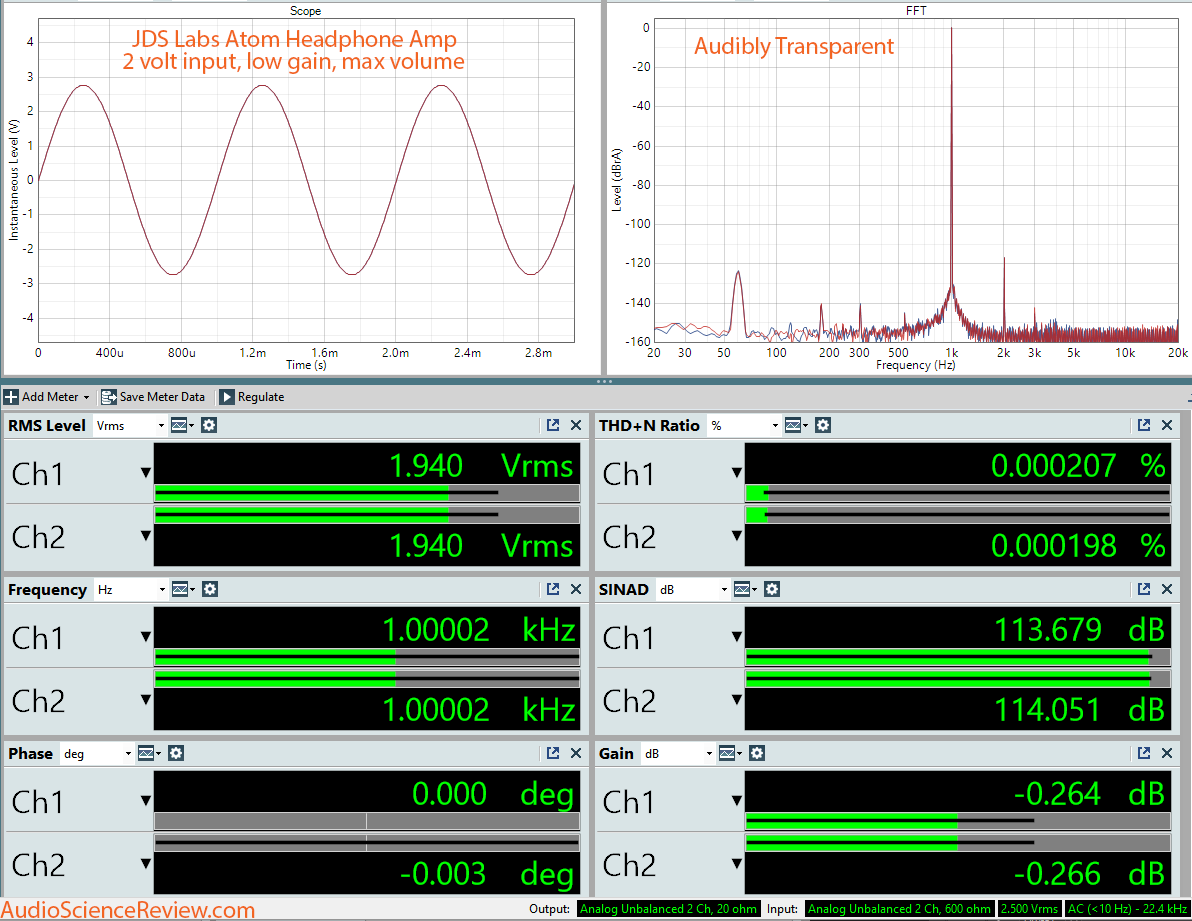The height and width of the screenshot is (921, 1192).
Task: Expand Ch2 arrow in THD+N Ratio meter
Action: pos(736,536)
